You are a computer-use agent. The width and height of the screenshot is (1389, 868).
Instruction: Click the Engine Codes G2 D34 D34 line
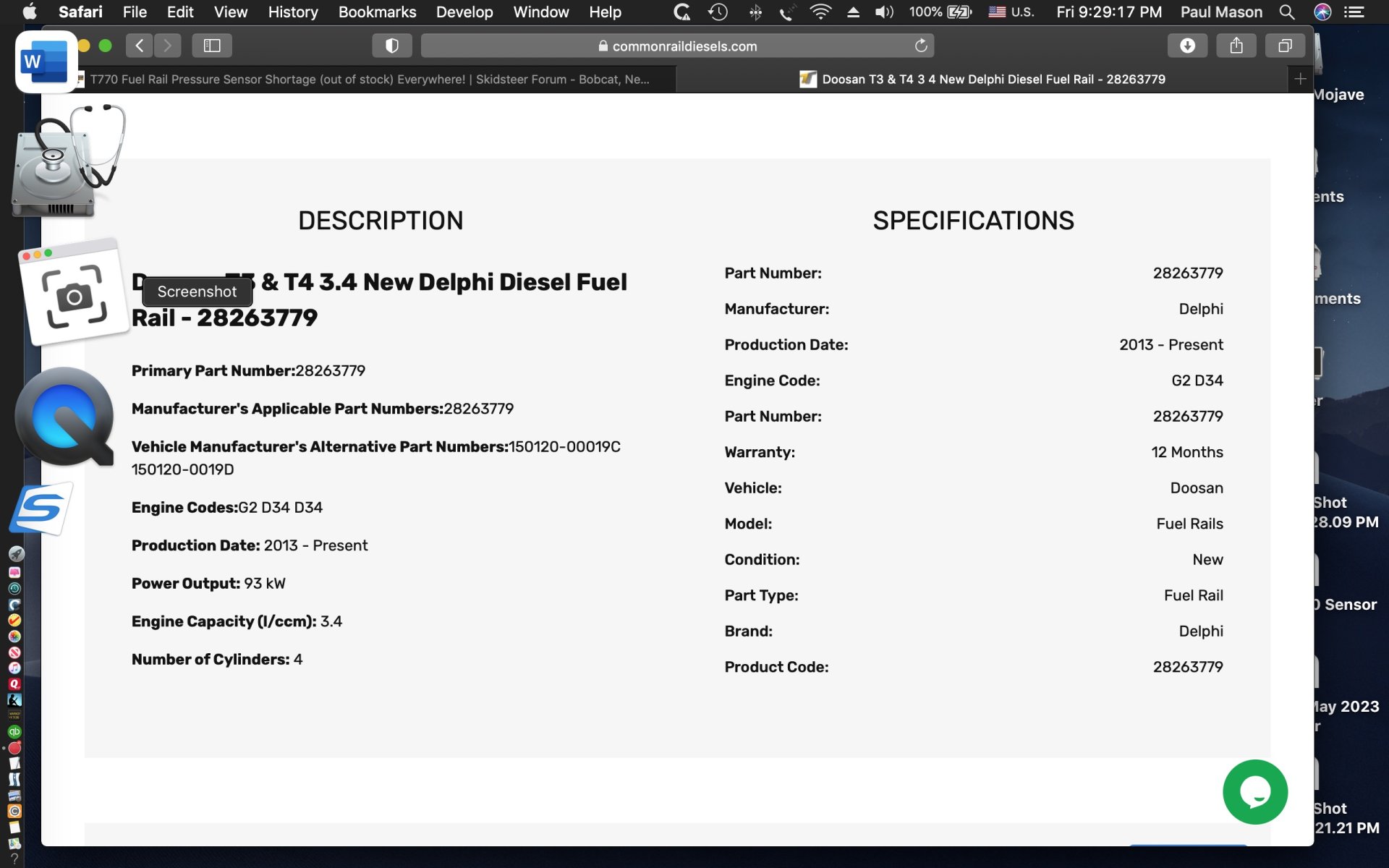tap(226, 507)
